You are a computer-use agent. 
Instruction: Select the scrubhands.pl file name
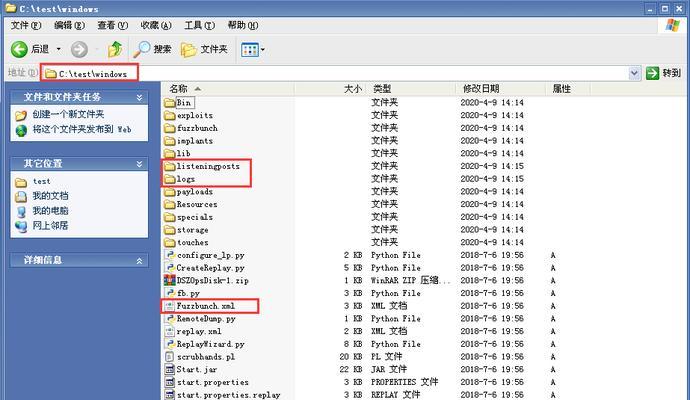pos(206,357)
